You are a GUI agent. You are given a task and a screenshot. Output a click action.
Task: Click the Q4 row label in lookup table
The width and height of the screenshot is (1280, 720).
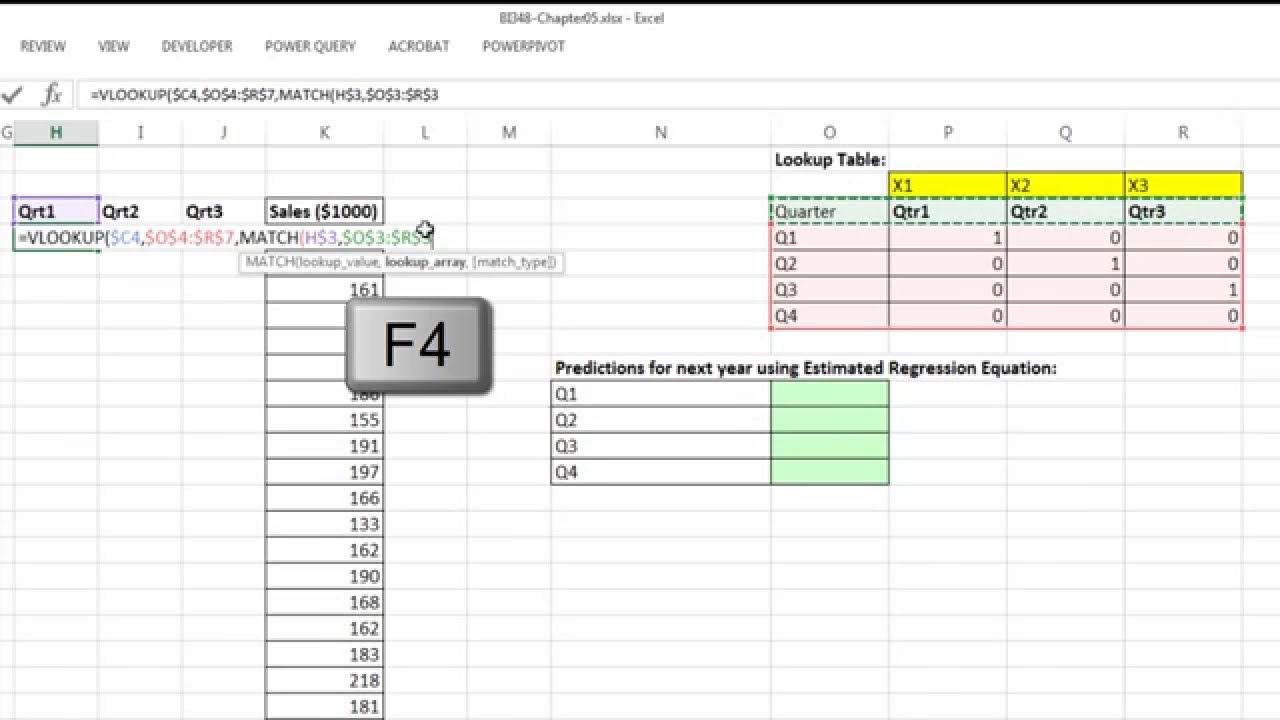pyautogui.click(x=830, y=316)
